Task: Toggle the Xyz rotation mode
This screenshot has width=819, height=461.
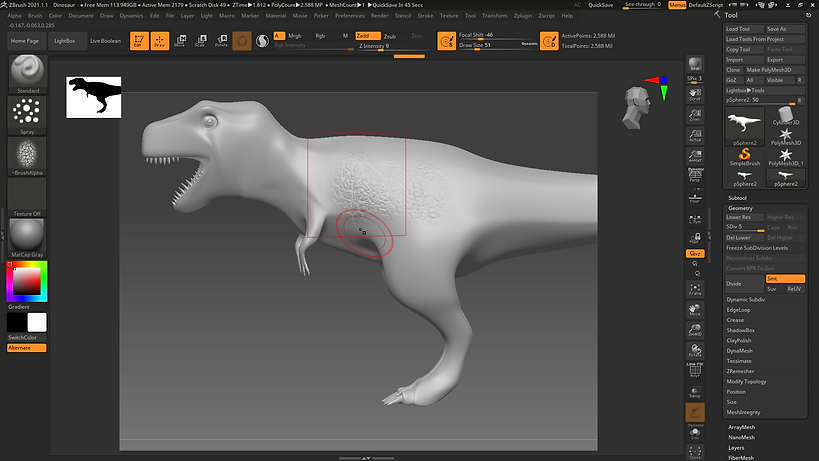Action: pos(695,253)
